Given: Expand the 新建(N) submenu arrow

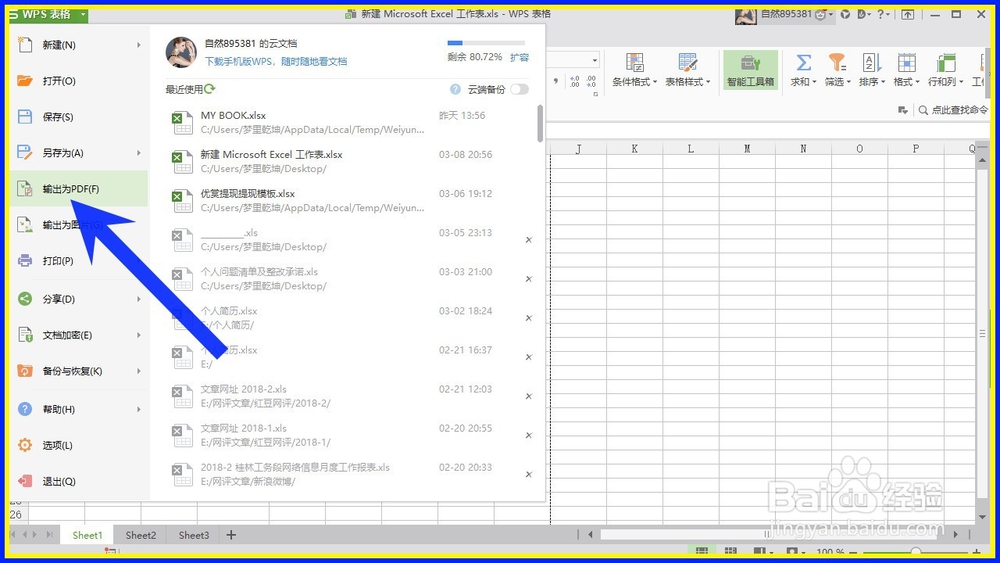Looking at the screenshot, I should point(138,45).
